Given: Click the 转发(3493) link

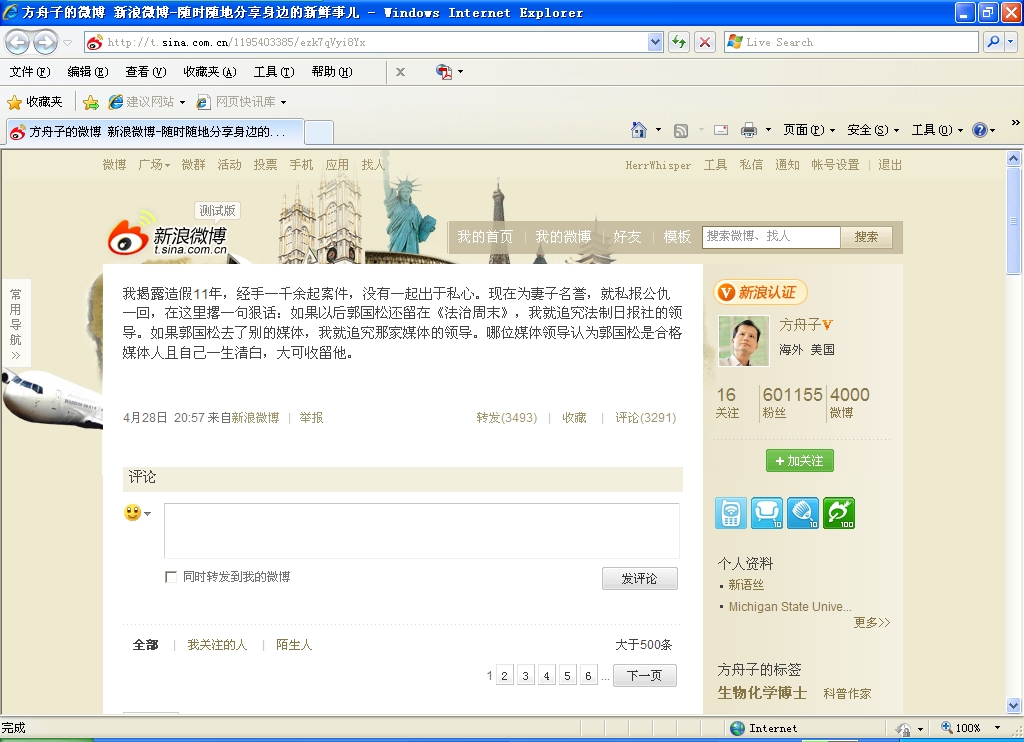Looking at the screenshot, I should (x=507, y=418).
